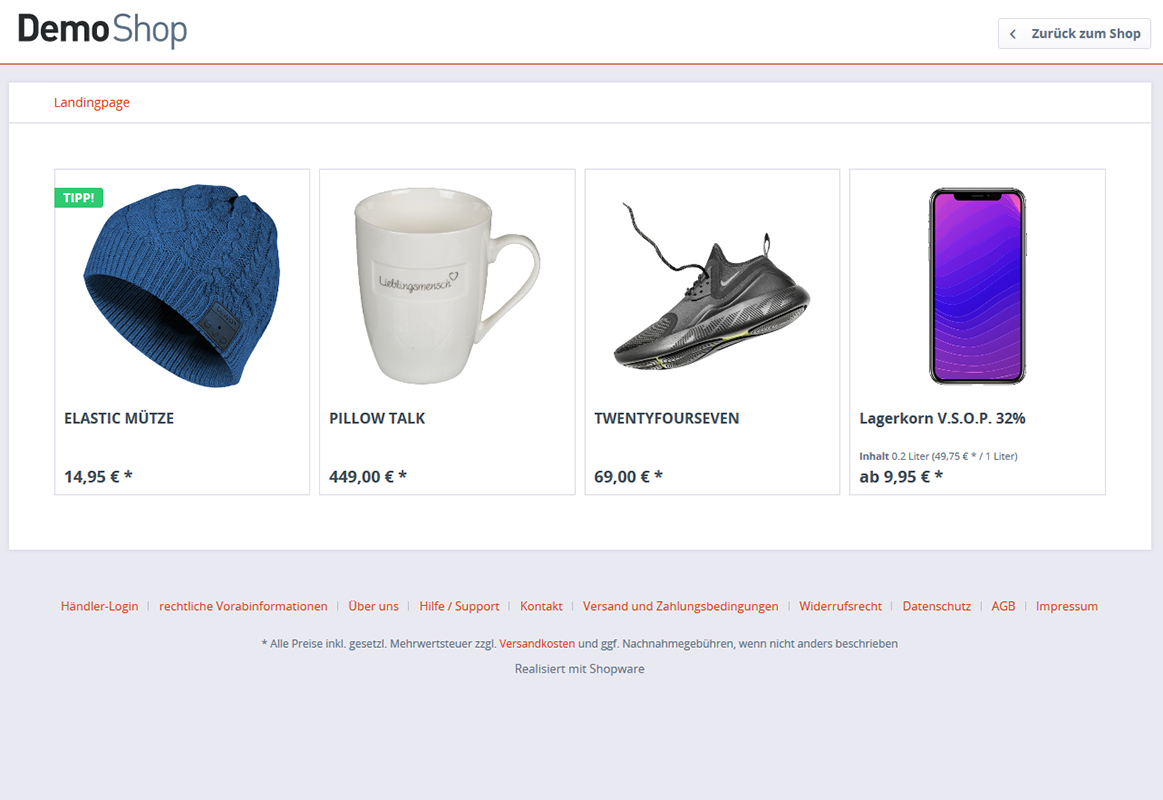Open the Impressum footer link
Screen dimensions: 1163x800
tap(1067, 606)
